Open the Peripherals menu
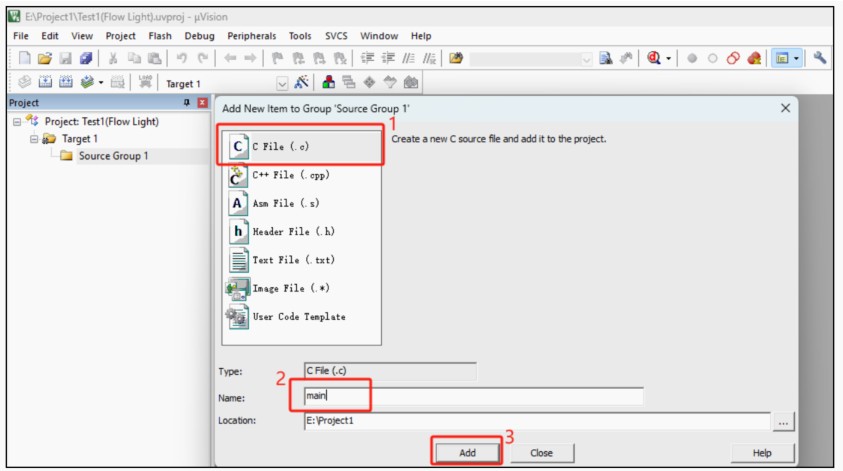This screenshot has height=471, width=843. [251, 36]
